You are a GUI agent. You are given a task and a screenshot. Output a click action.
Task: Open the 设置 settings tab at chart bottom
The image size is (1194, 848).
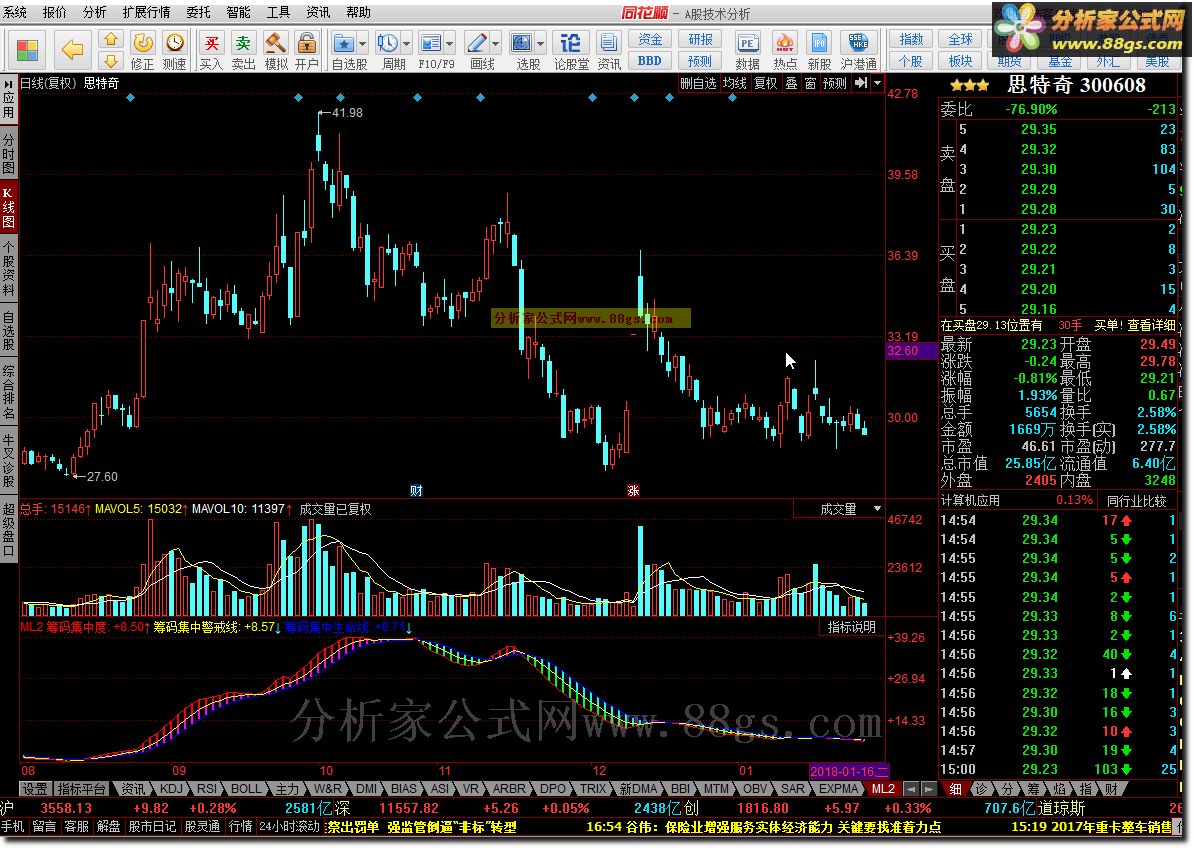[35, 789]
